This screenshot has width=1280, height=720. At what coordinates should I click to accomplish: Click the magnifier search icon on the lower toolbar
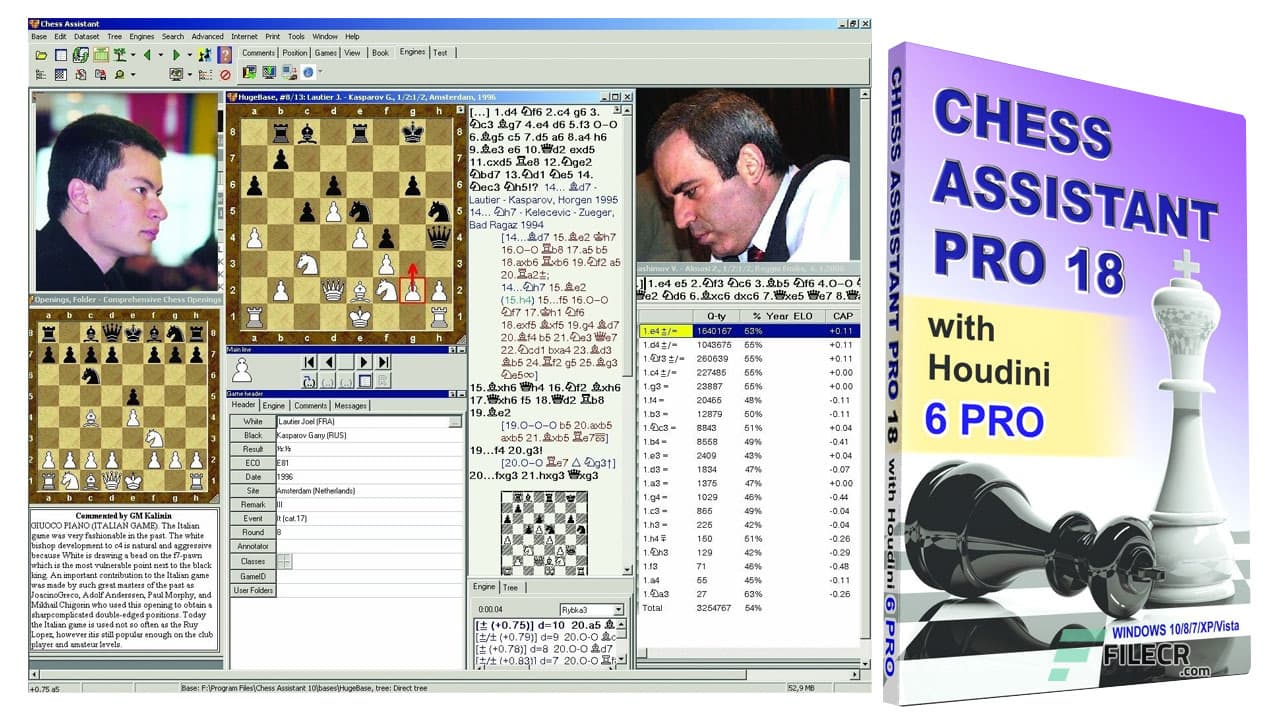(x=120, y=72)
